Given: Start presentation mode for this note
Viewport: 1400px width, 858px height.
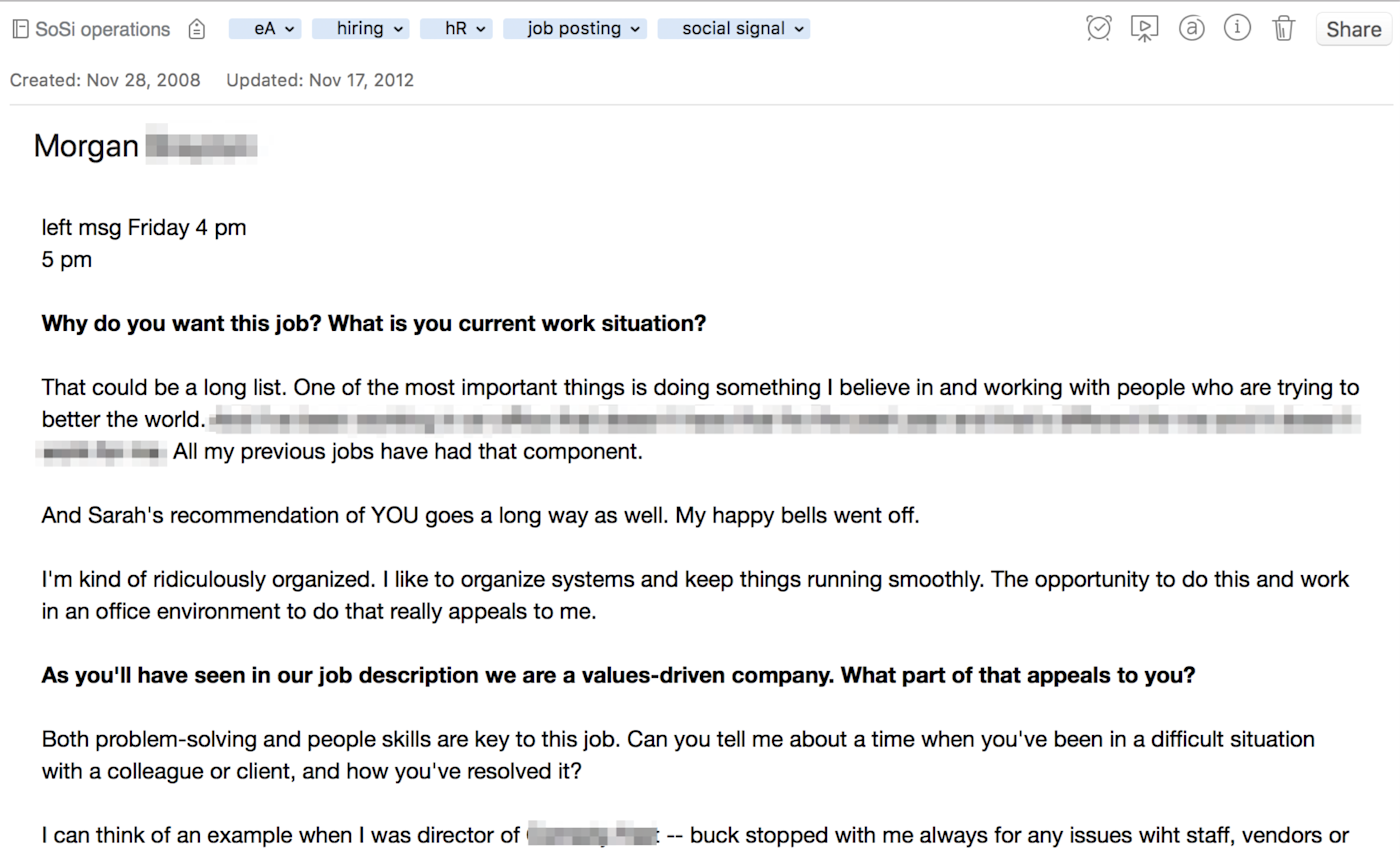Looking at the screenshot, I should [x=1144, y=29].
